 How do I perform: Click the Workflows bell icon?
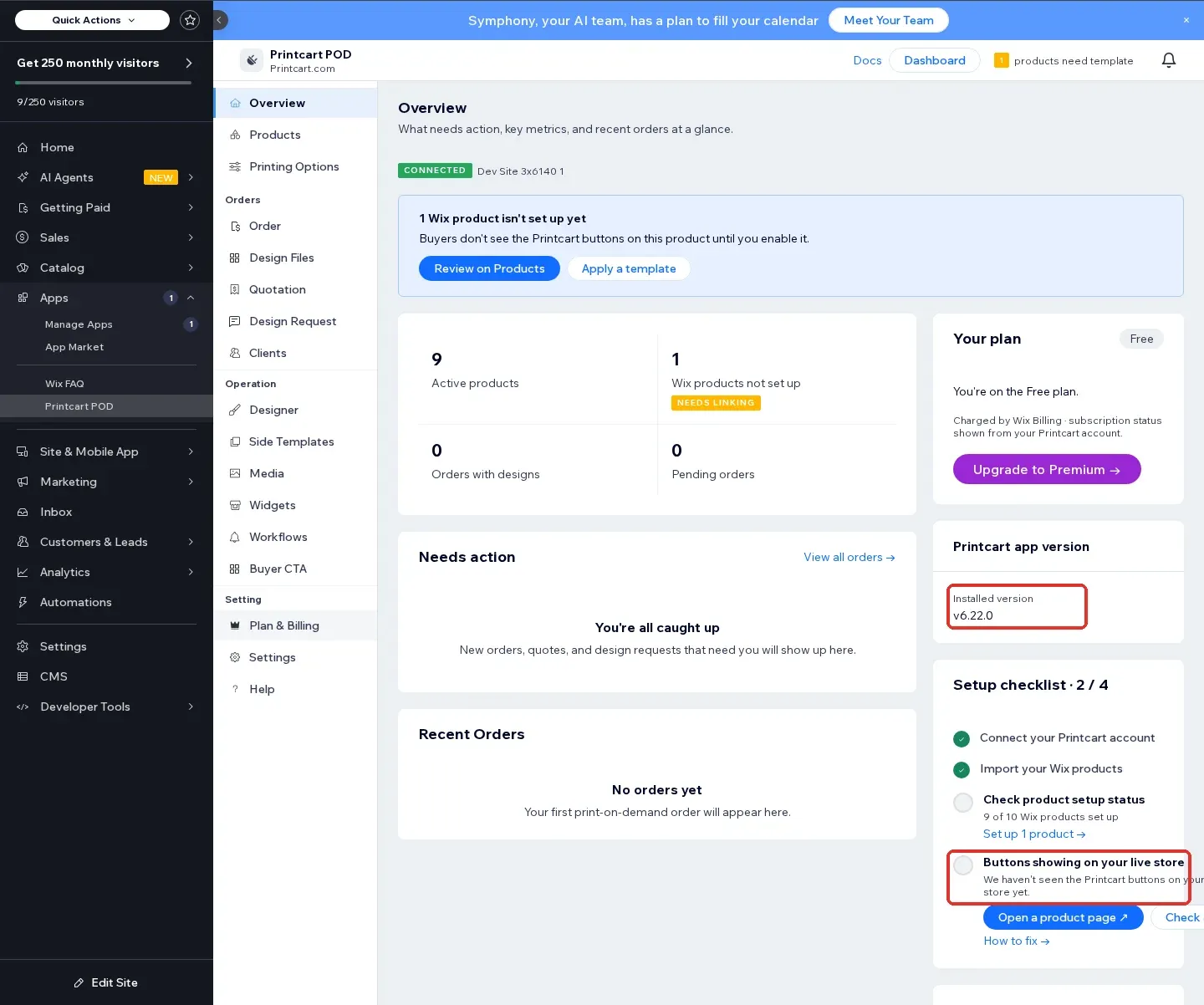click(235, 537)
